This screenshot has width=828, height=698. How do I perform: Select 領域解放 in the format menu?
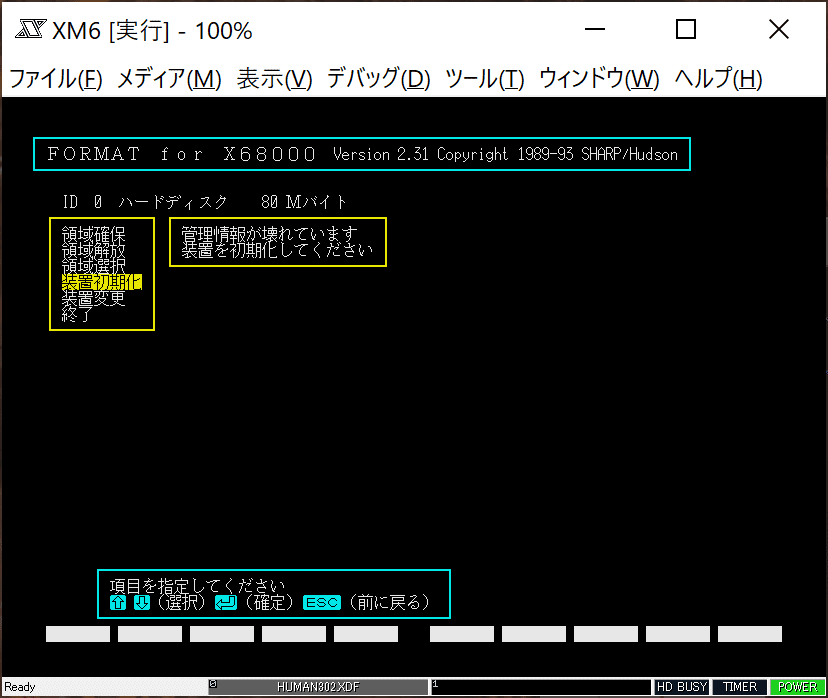pos(93,250)
